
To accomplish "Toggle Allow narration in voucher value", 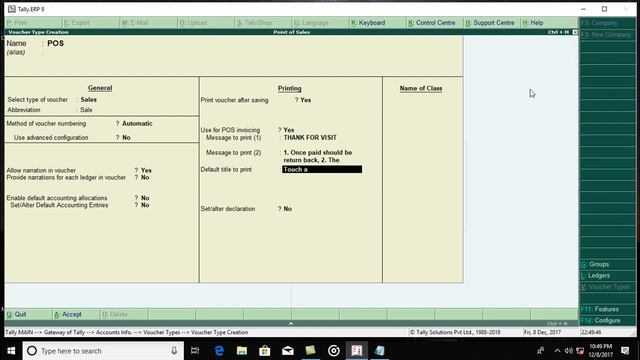I will coord(146,170).
